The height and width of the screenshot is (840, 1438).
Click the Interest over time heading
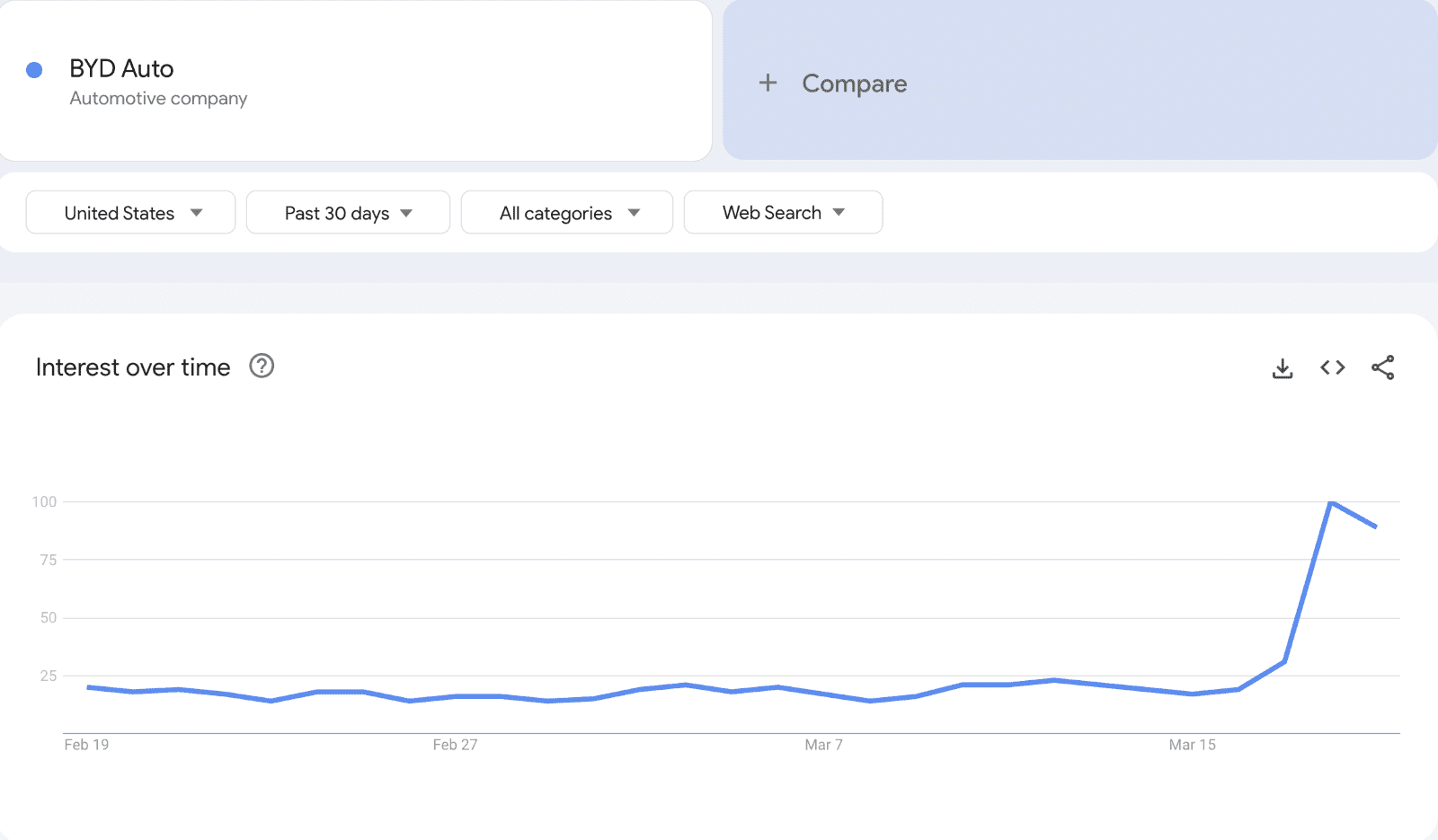pyautogui.click(x=133, y=367)
